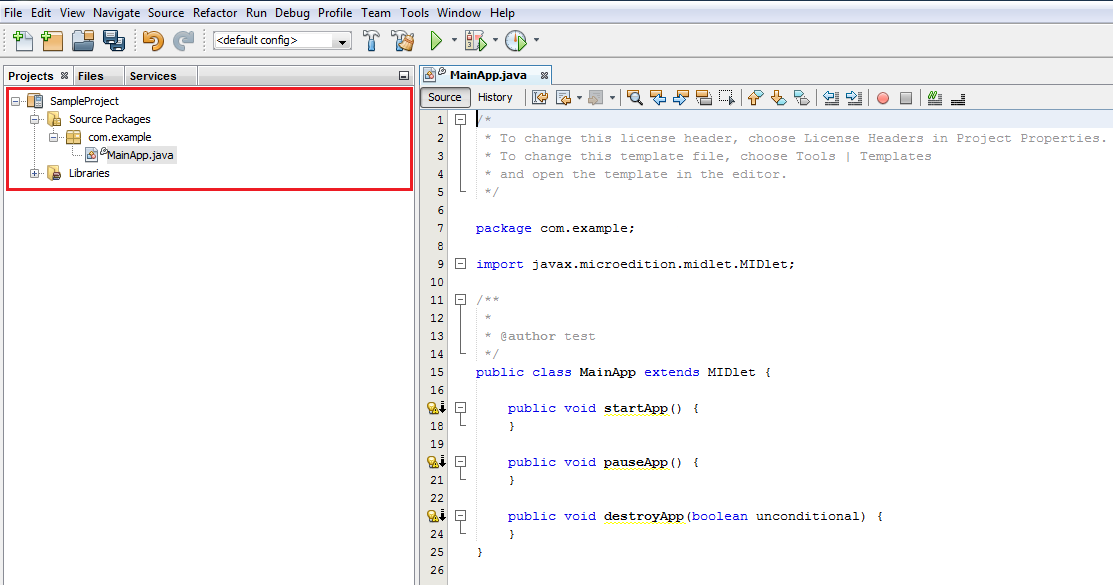Select MainApp.java in the project tree
The height and width of the screenshot is (585, 1113).
coord(140,155)
